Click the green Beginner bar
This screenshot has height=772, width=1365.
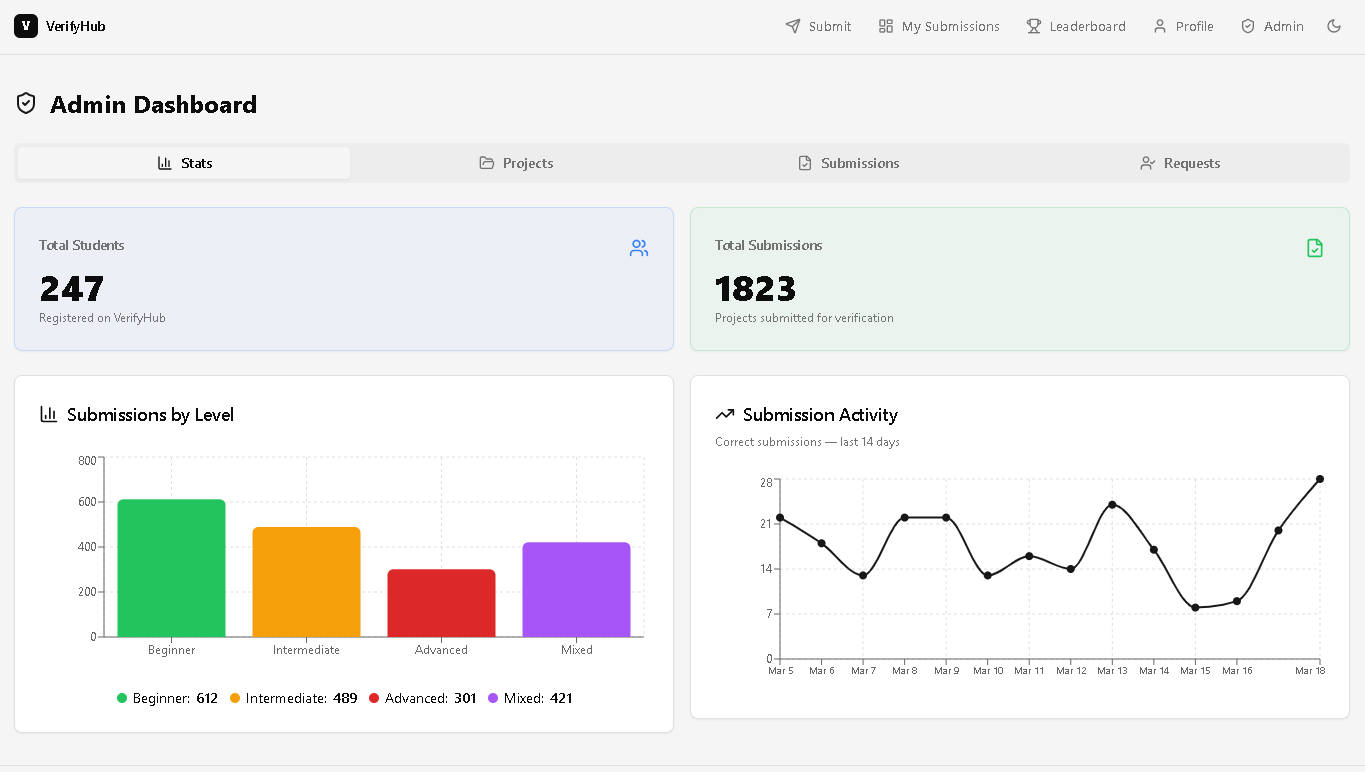pos(171,568)
